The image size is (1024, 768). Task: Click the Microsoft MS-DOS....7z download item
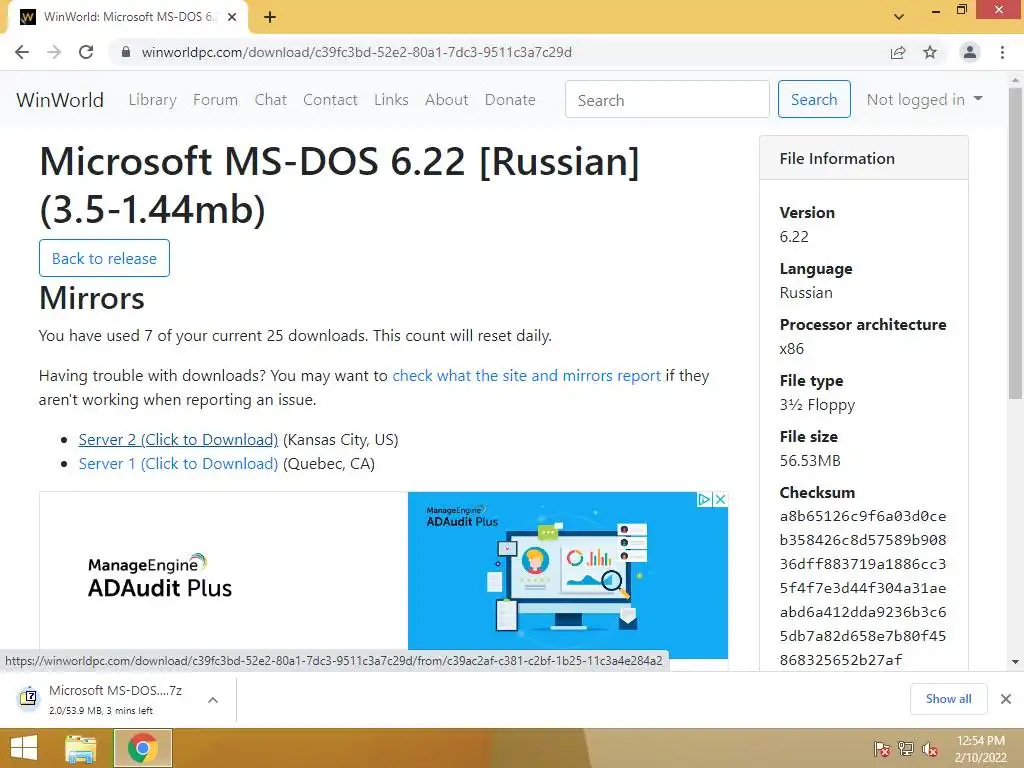click(x=118, y=699)
